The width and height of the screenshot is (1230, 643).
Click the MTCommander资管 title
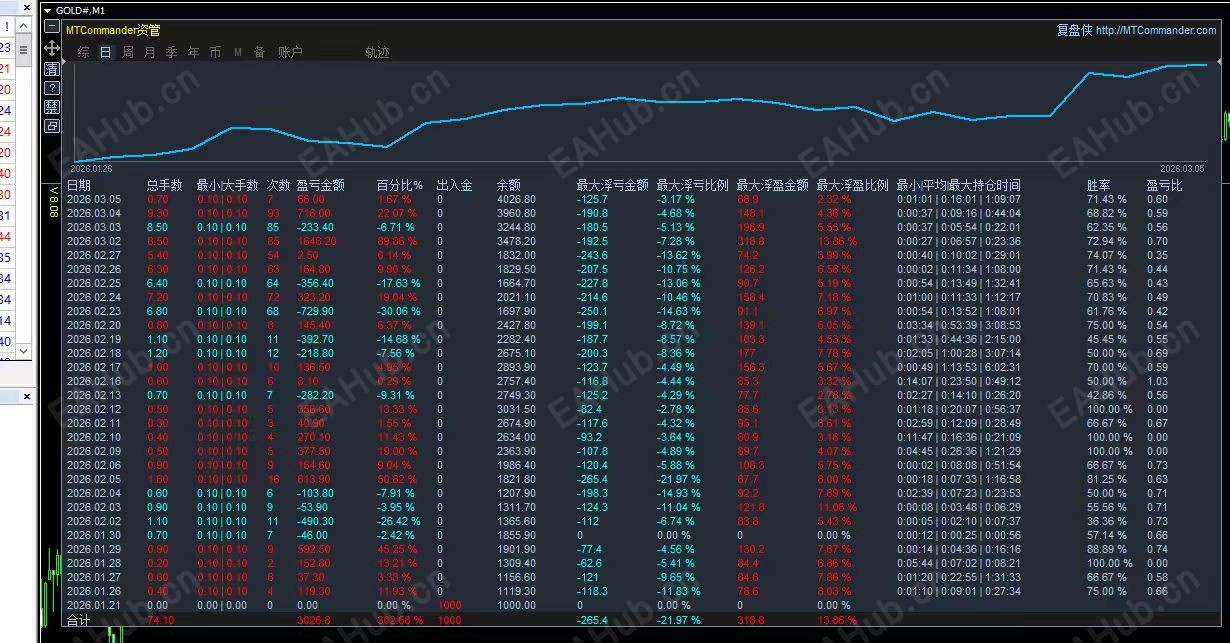[x=113, y=30]
